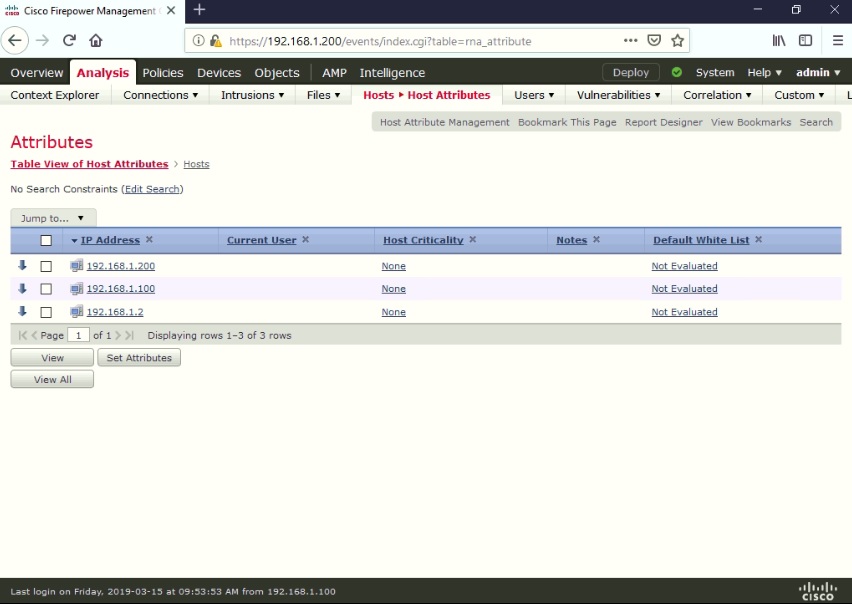Expand the Jump to... dropdown
852x604 pixels.
53,218
